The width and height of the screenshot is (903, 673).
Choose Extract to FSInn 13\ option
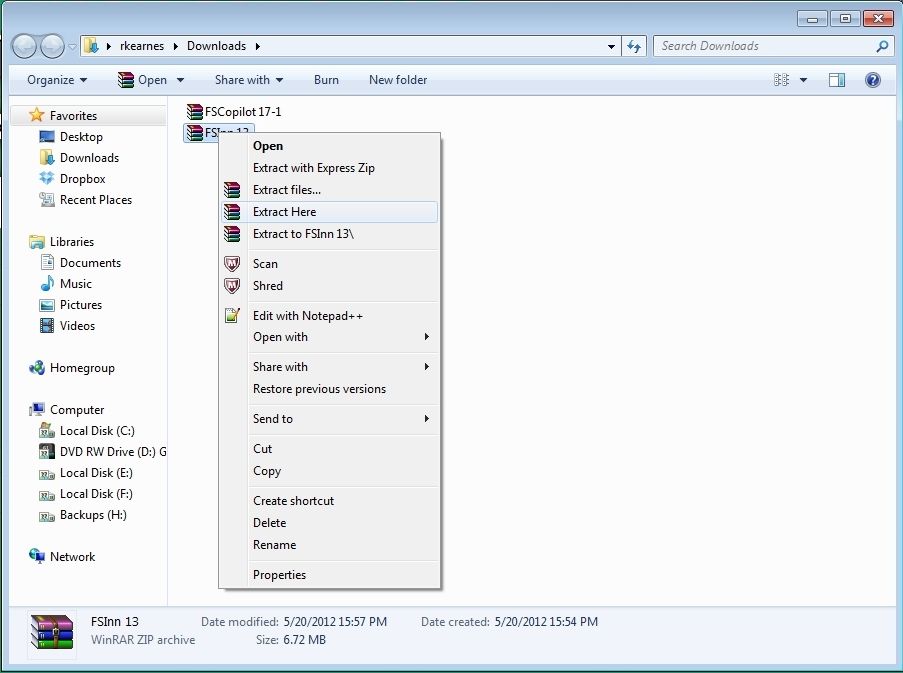[330, 234]
